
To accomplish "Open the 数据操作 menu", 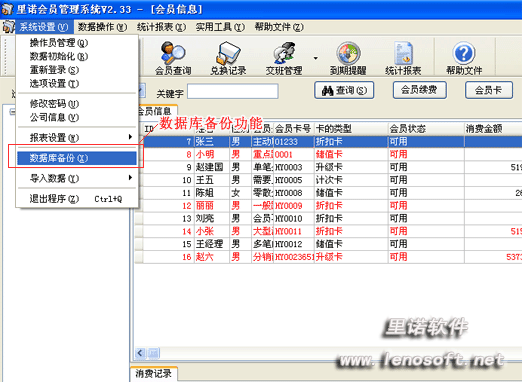I will tap(103, 27).
